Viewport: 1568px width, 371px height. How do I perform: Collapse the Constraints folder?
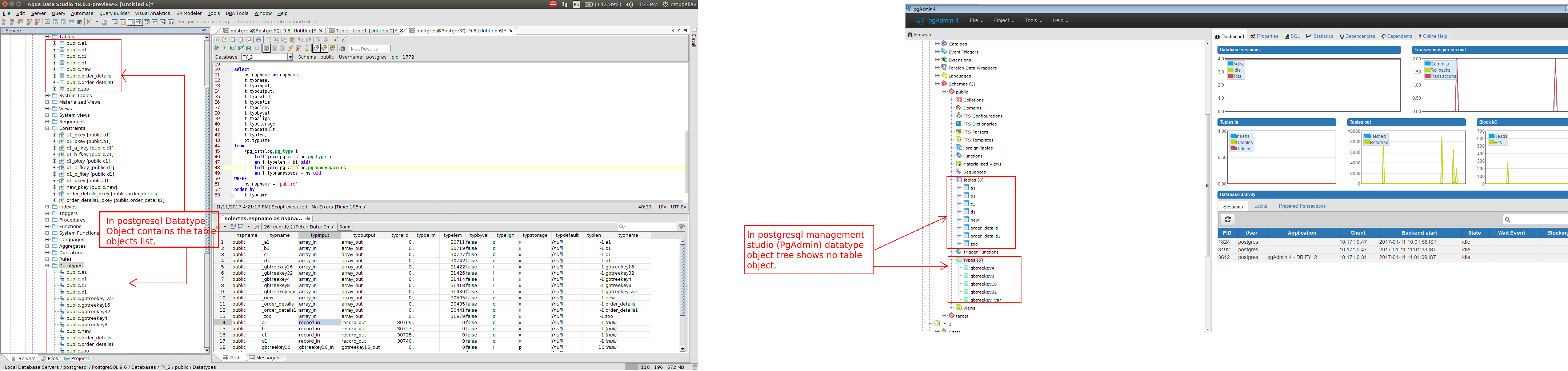pyautogui.click(x=48, y=128)
